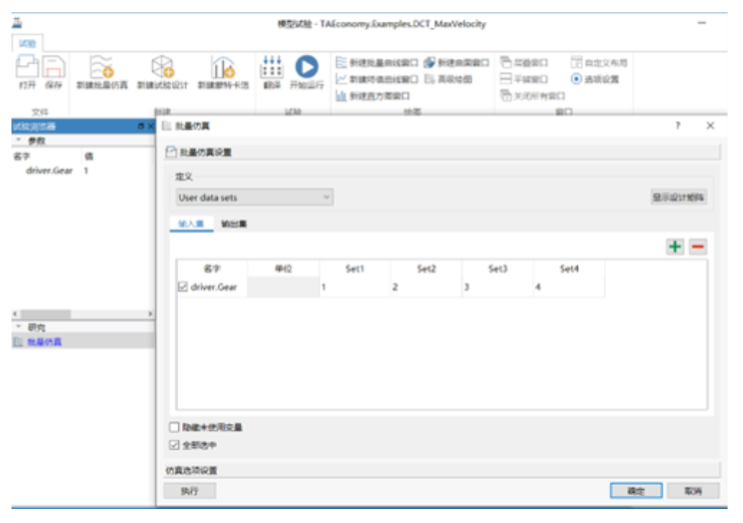Viewport: 743px width, 523px height.
Task: Open custom layout (自定义布局)
Action: click(x=599, y=63)
